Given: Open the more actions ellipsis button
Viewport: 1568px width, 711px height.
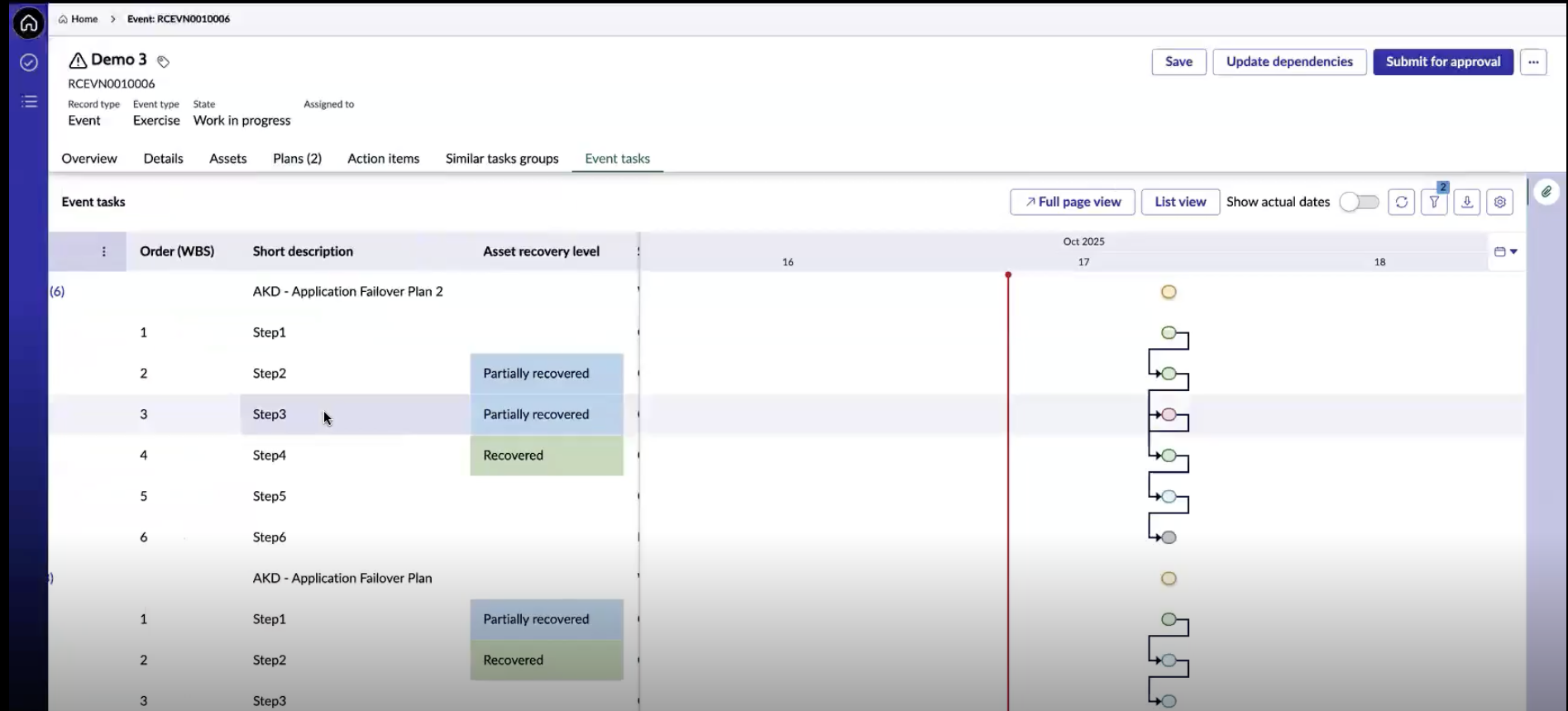Looking at the screenshot, I should 1533,62.
